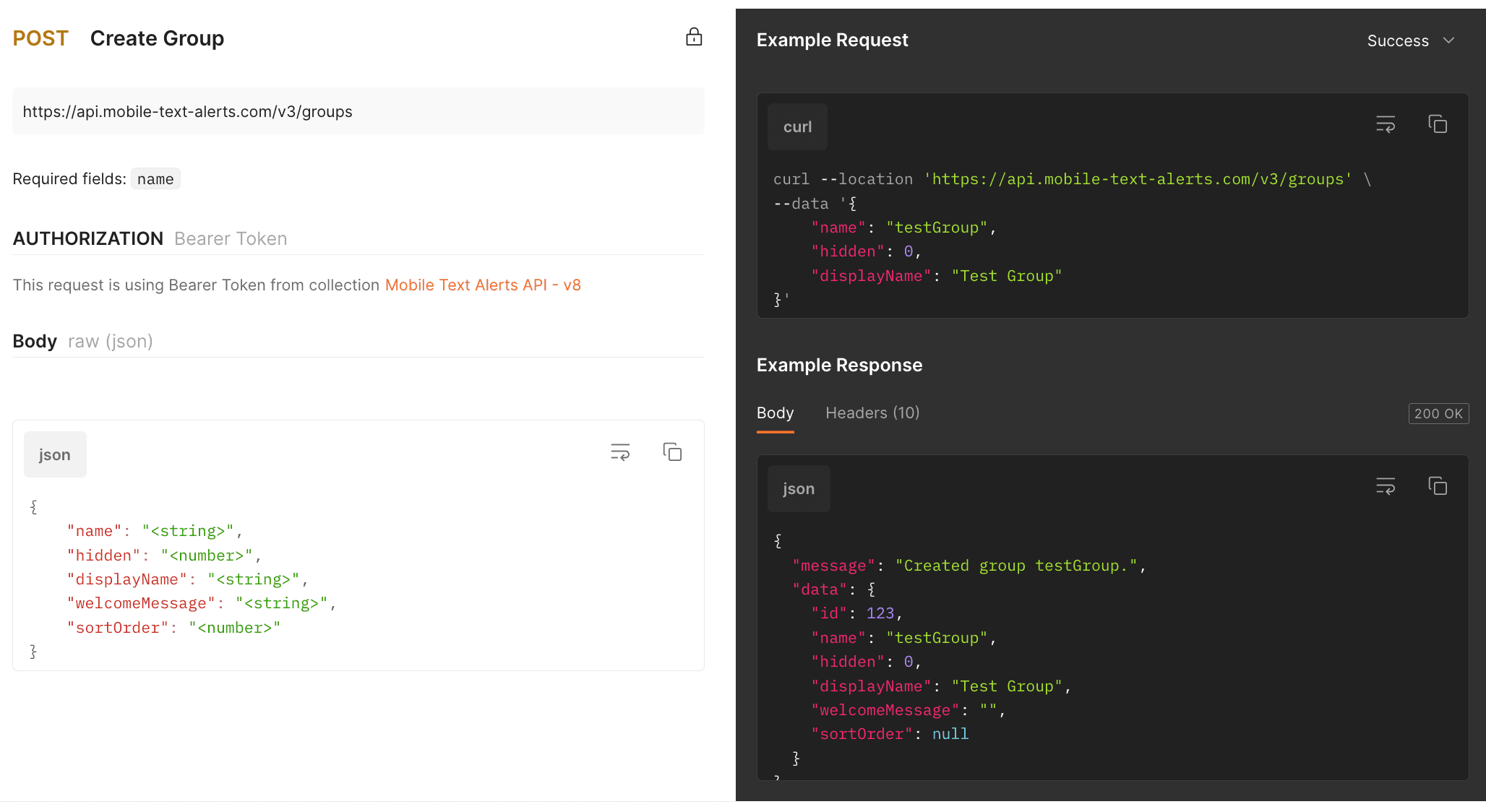Click the json label of the response block
Viewport: 1486px width, 812px height.
pos(799,488)
